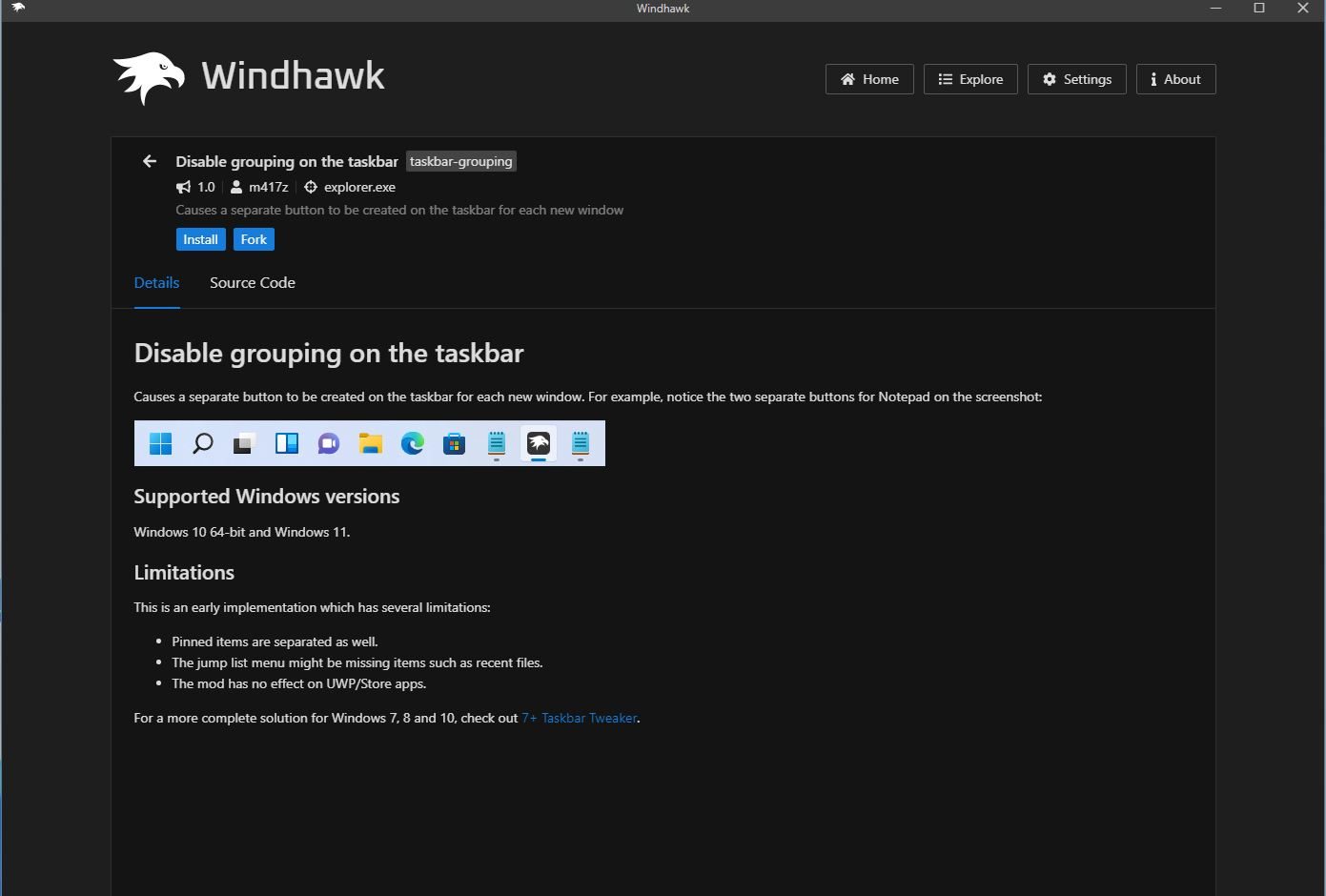1326x896 pixels.
Task: Click the Chat icon in the preview
Action: point(329,443)
